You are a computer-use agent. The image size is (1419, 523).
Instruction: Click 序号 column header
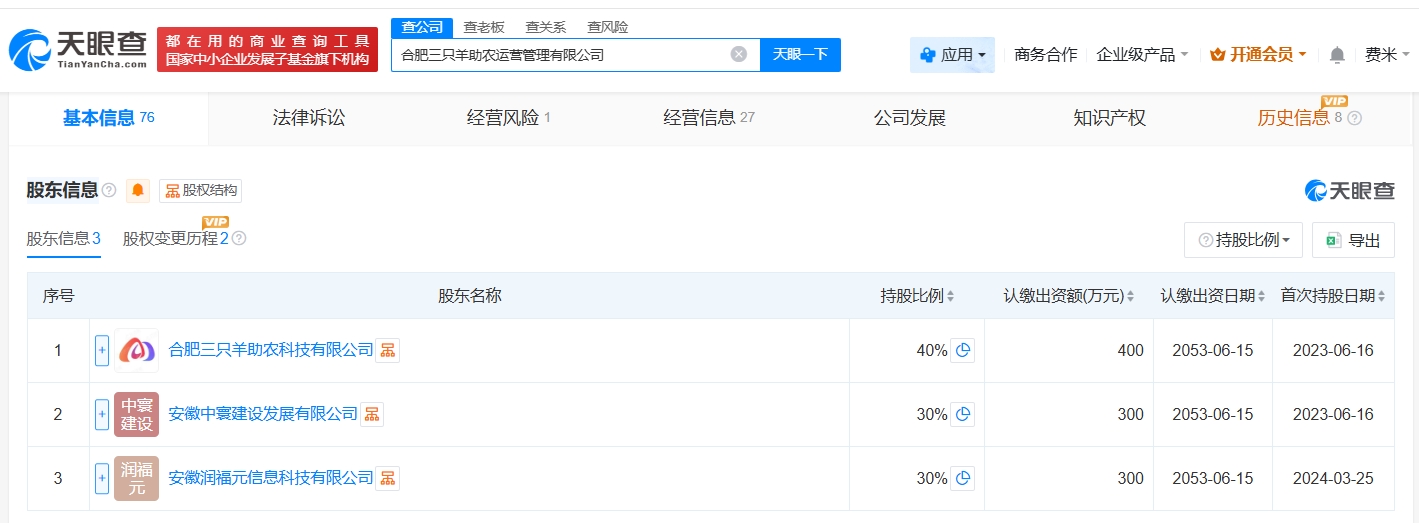(58, 296)
